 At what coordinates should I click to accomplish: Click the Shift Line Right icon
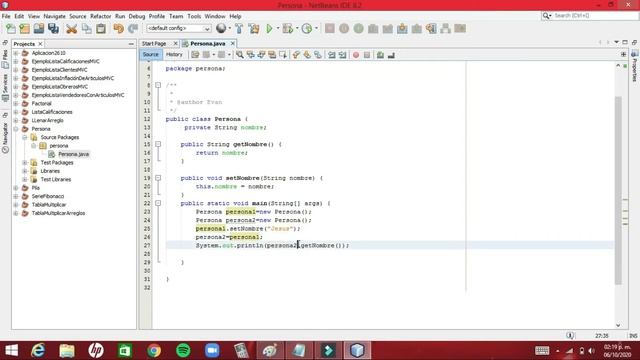tap(342, 55)
